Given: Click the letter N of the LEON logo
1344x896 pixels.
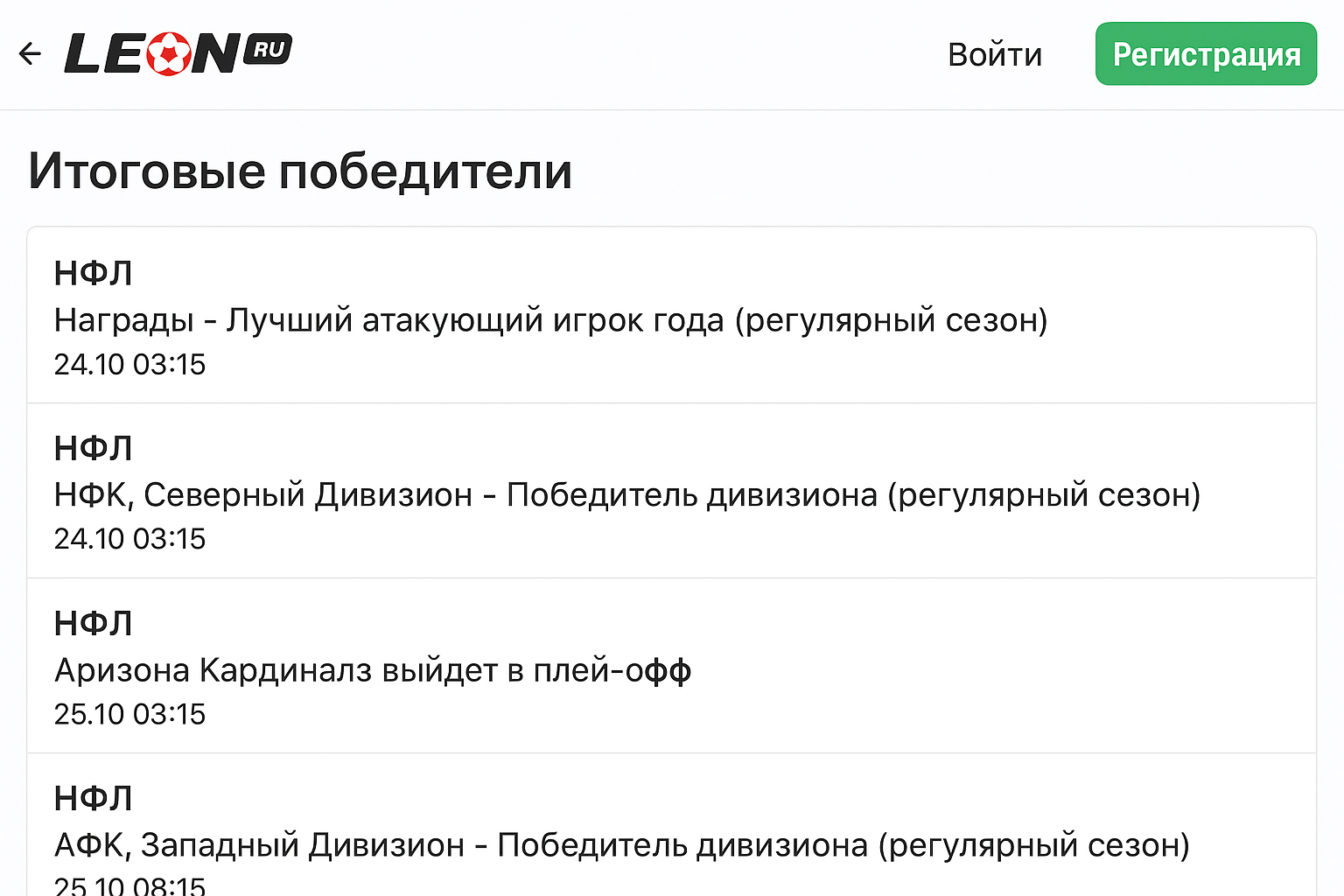Looking at the screenshot, I should point(216,54).
